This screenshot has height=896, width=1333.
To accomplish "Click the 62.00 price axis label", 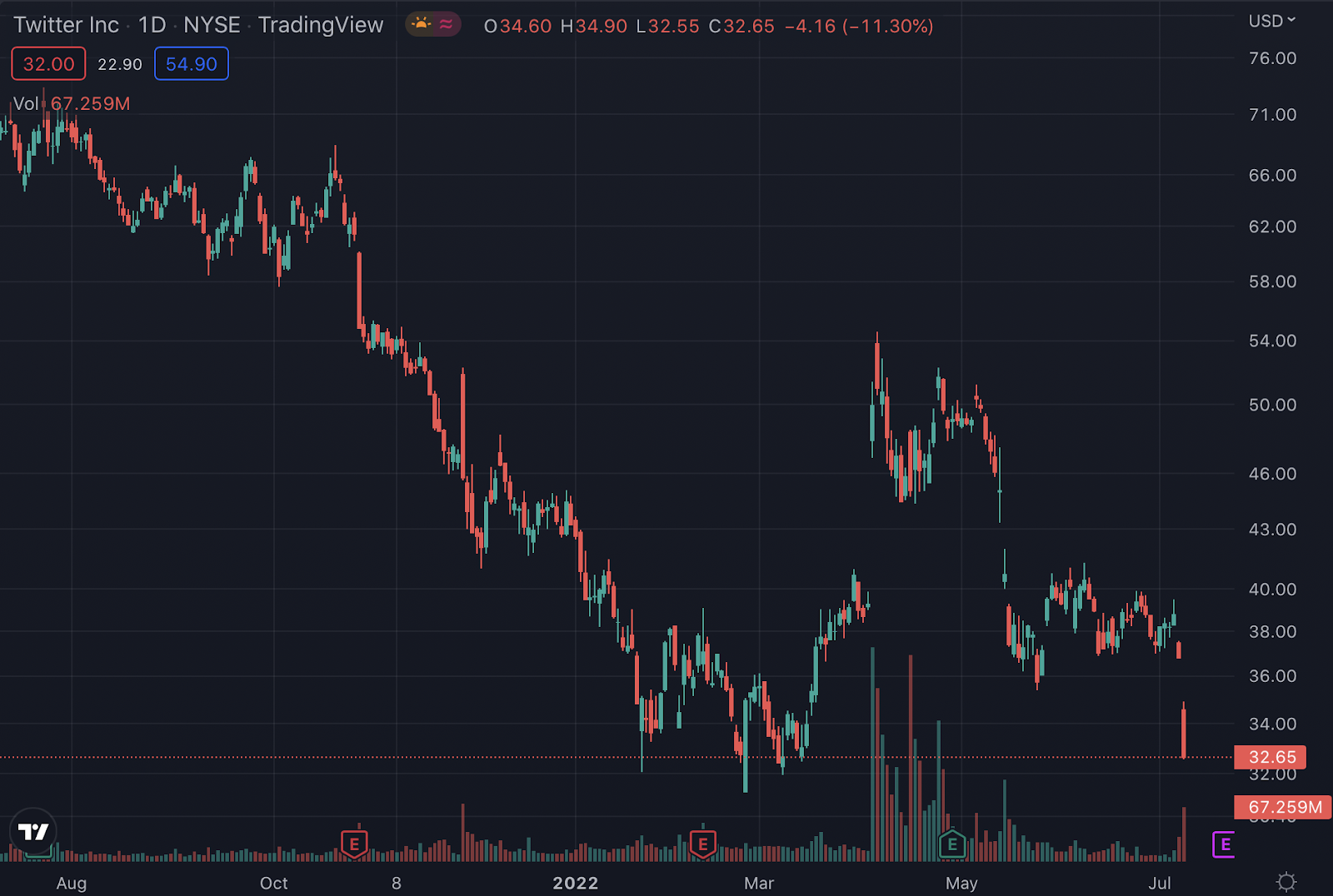I will (x=1272, y=226).
